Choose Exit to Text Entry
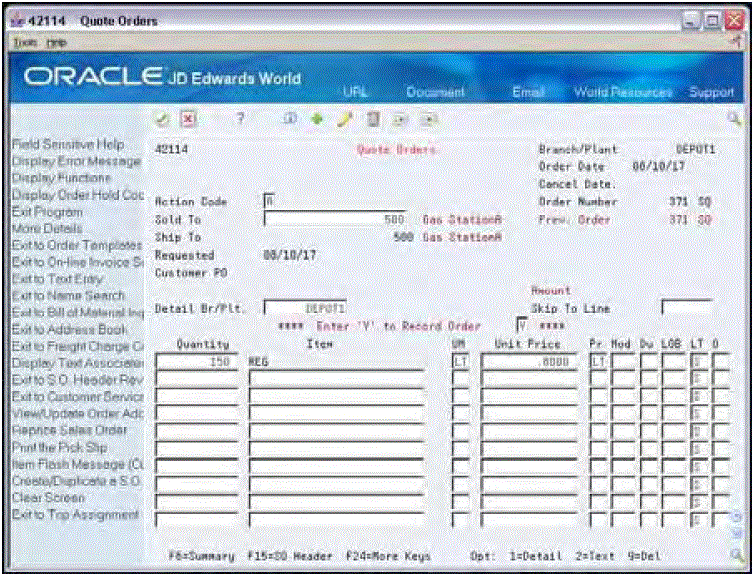This screenshot has height=574, width=753. coord(57,279)
